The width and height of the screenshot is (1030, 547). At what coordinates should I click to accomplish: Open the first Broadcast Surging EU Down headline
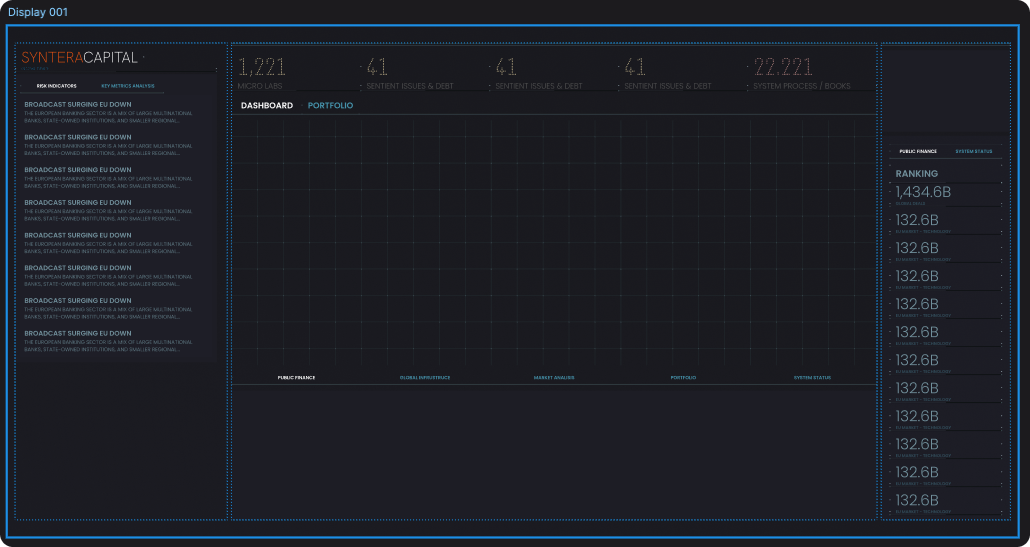pyautogui.click(x=78, y=104)
